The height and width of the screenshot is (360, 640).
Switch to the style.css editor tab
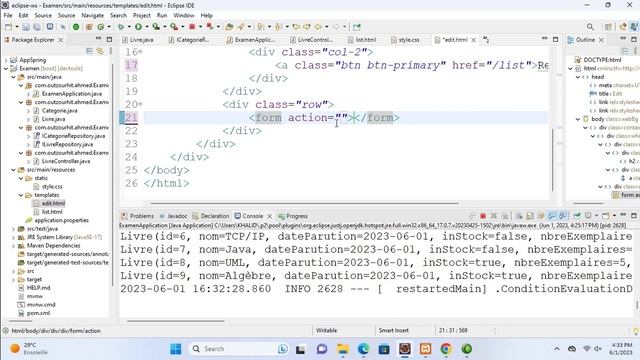click(405, 40)
